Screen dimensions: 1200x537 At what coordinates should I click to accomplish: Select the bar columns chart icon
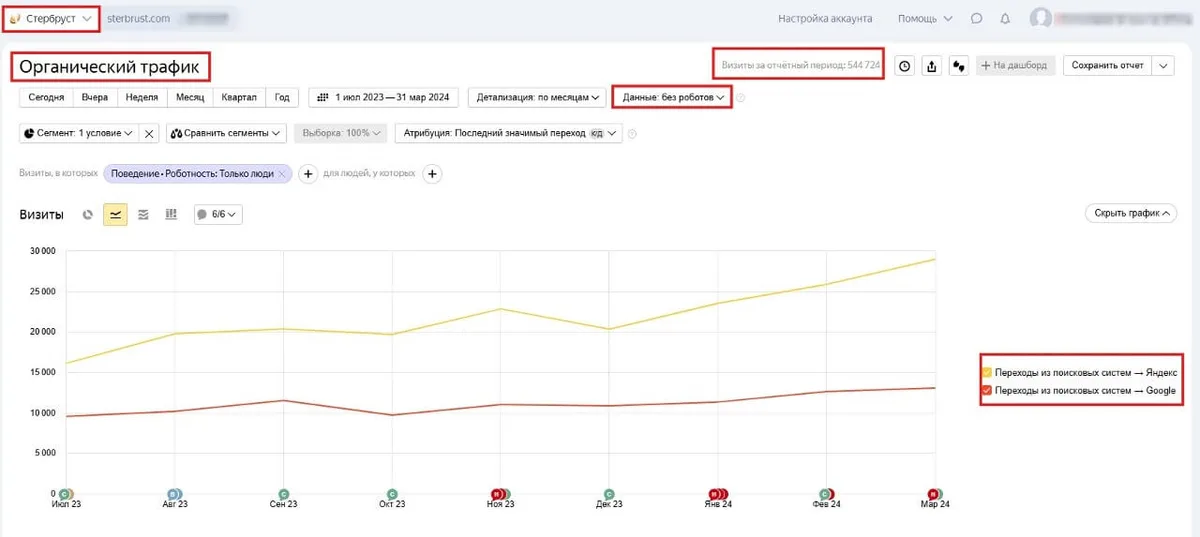(x=171, y=214)
